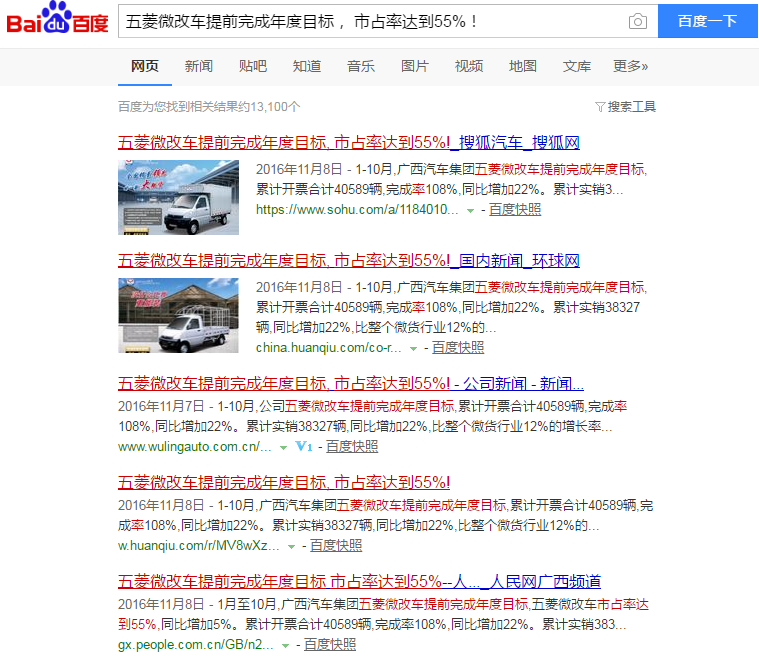Select the 网页 tab
The width and height of the screenshot is (759, 667).
click(145, 66)
